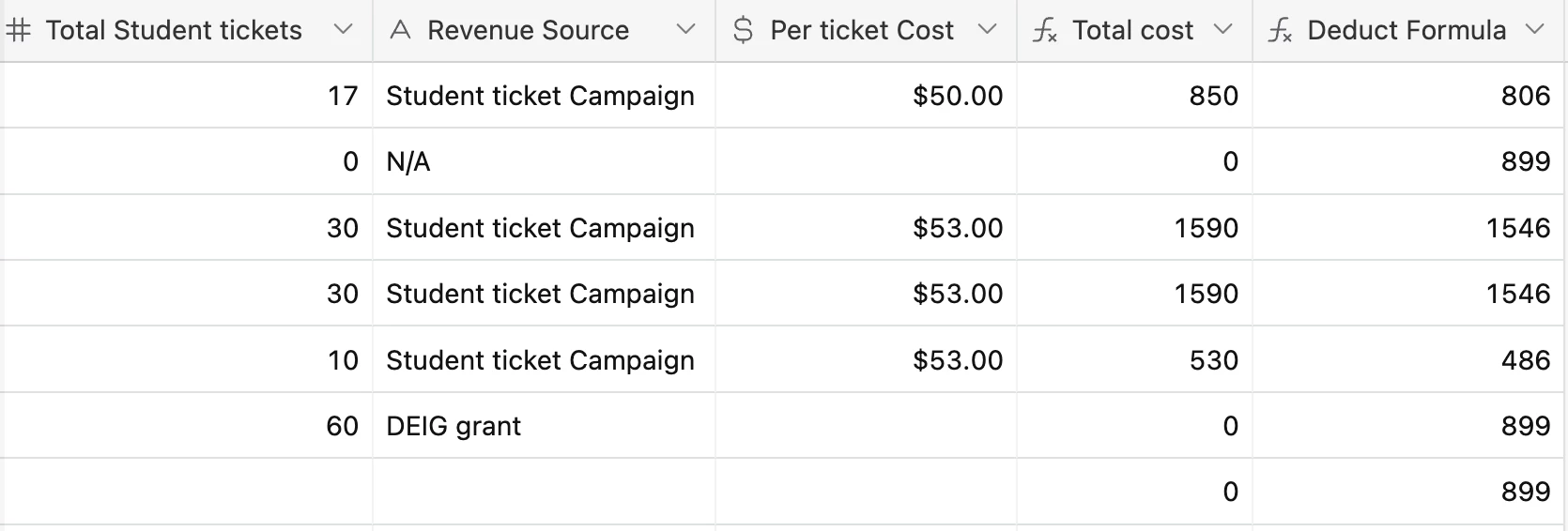1568x531 pixels.
Task: Expand the Per ticket Cost column menu
Action: coord(987,30)
